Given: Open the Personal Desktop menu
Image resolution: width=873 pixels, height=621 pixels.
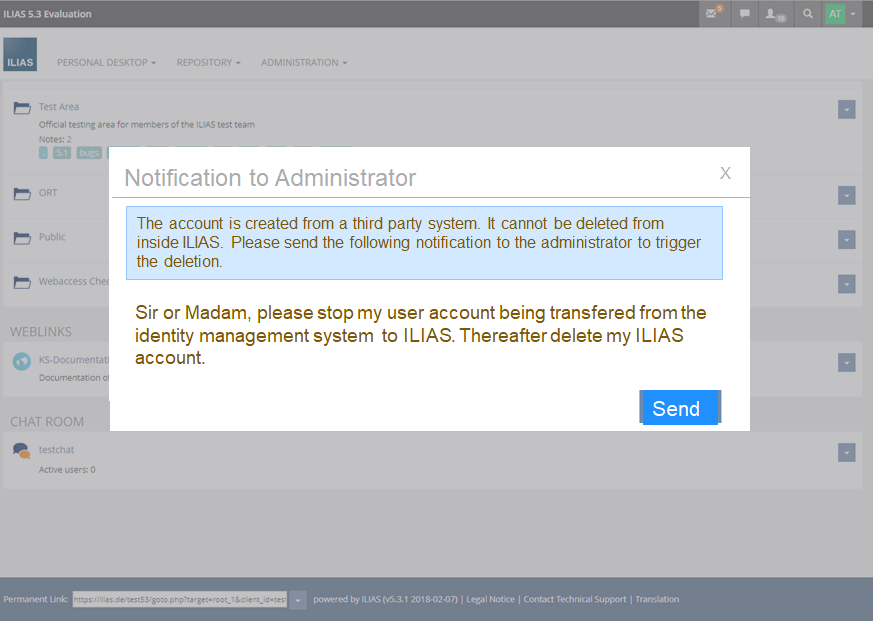Looking at the screenshot, I should (106, 62).
